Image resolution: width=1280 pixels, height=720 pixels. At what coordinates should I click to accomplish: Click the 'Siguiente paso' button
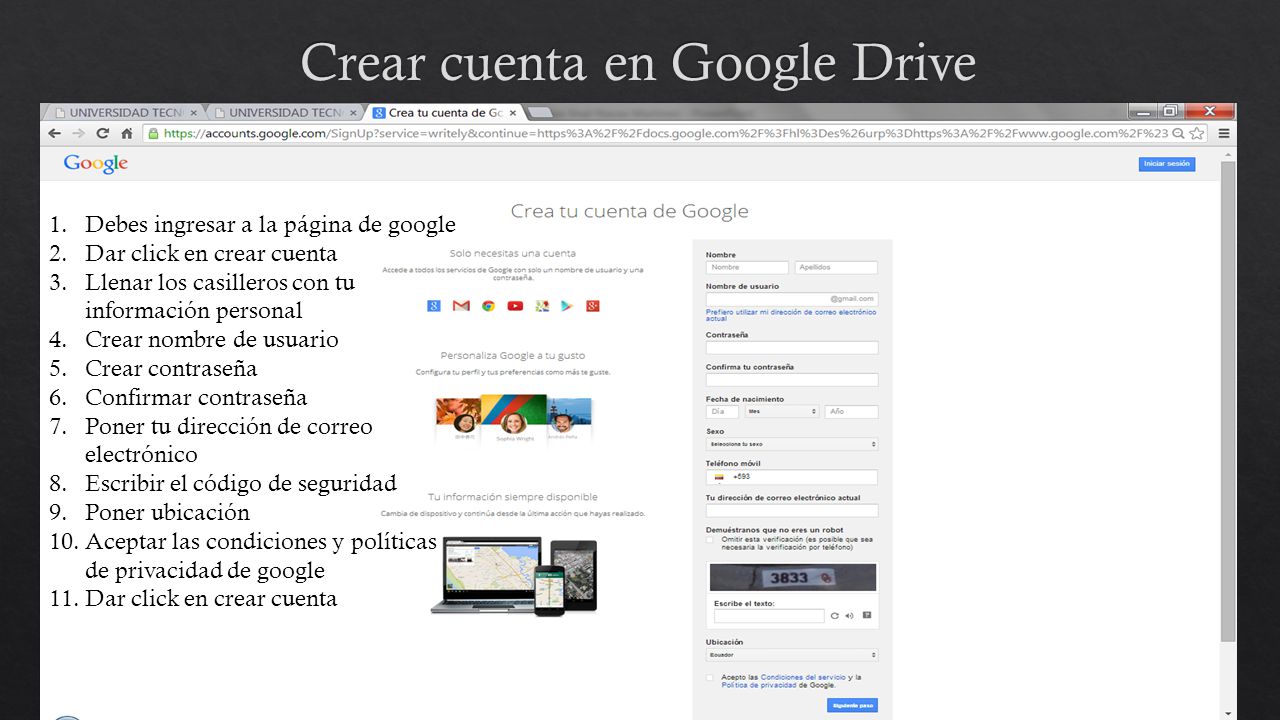(852, 705)
